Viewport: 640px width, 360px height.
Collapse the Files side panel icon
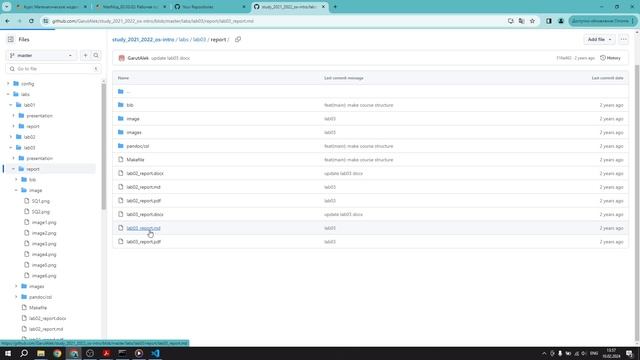point(11,39)
